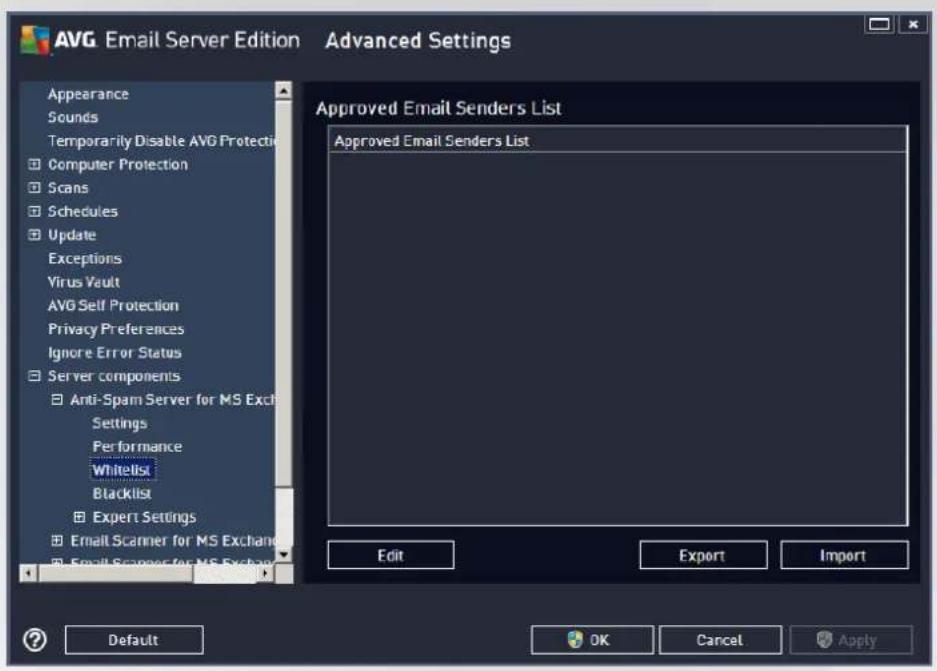The image size is (937, 671).
Task: Open AVG Self Protection settings
Action: point(113,305)
